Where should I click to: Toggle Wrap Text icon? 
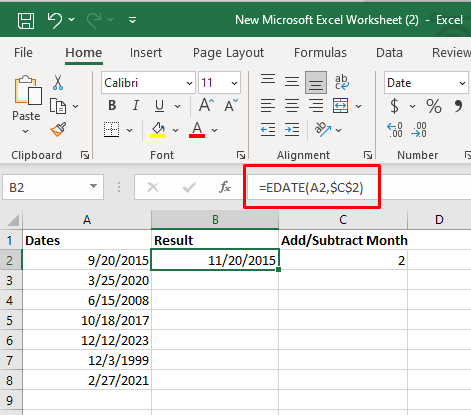pos(342,82)
